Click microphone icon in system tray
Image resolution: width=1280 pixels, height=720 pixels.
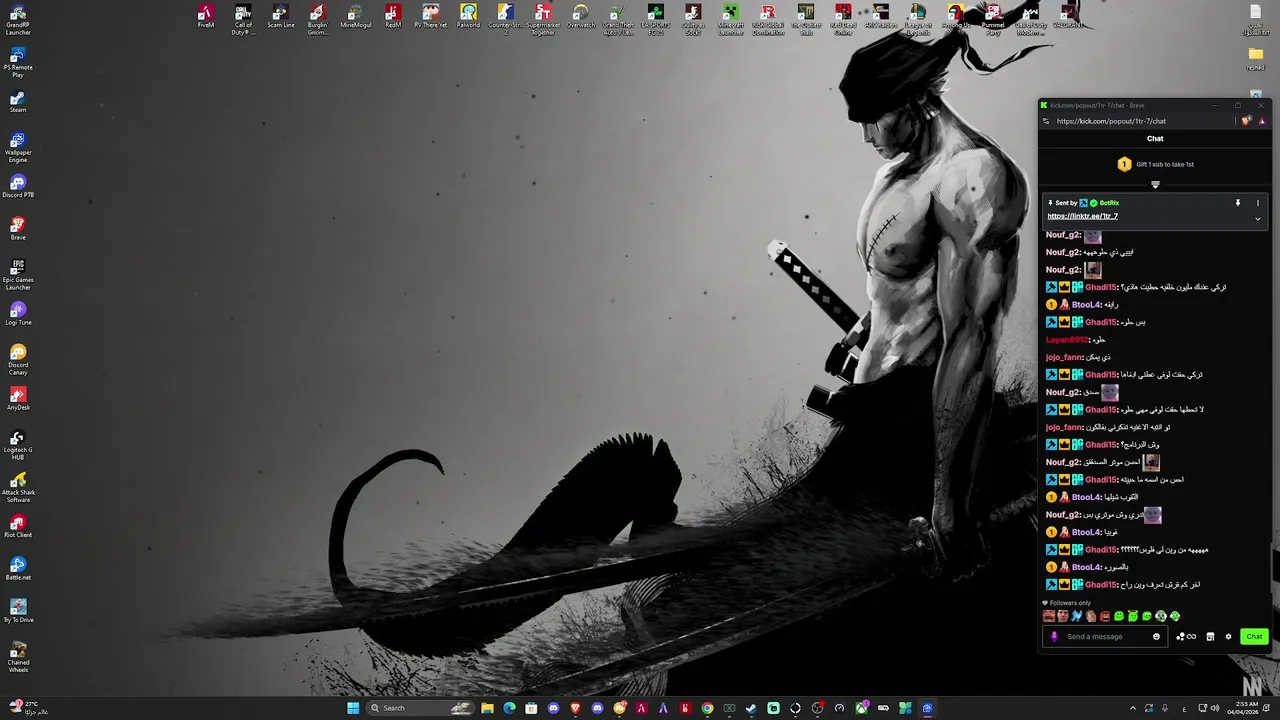[x=1165, y=708]
